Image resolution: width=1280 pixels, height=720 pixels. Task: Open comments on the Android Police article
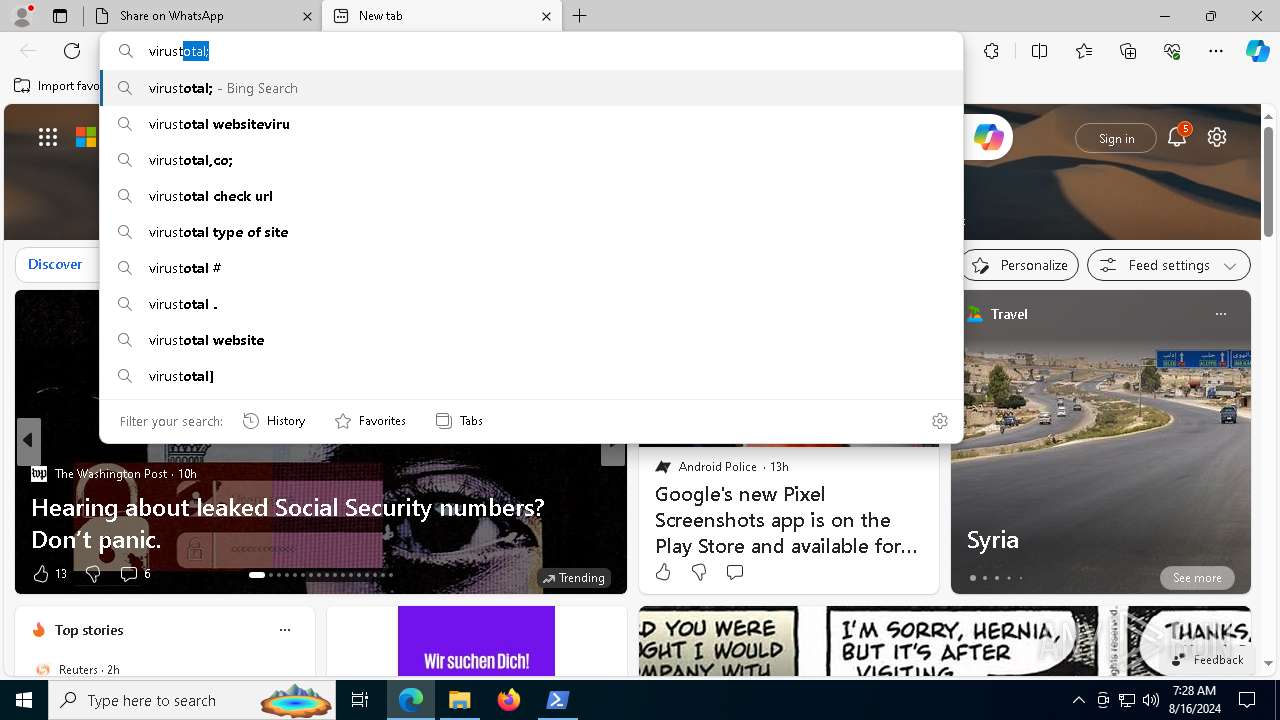pyautogui.click(x=735, y=572)
